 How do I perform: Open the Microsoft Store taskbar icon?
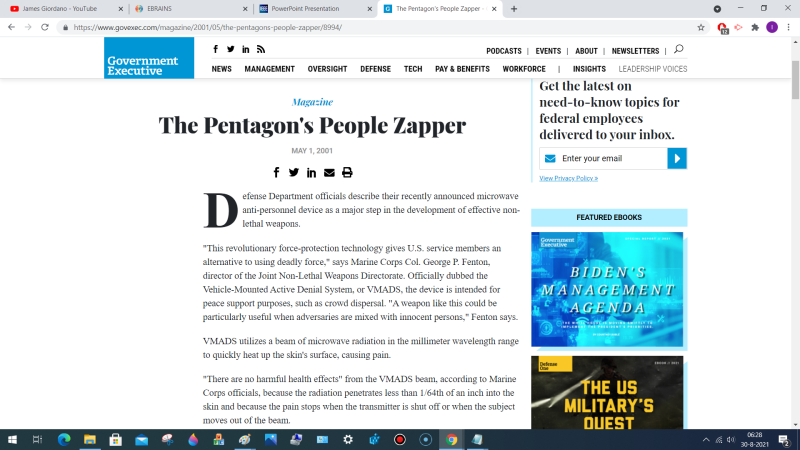(x=115, y=439)
